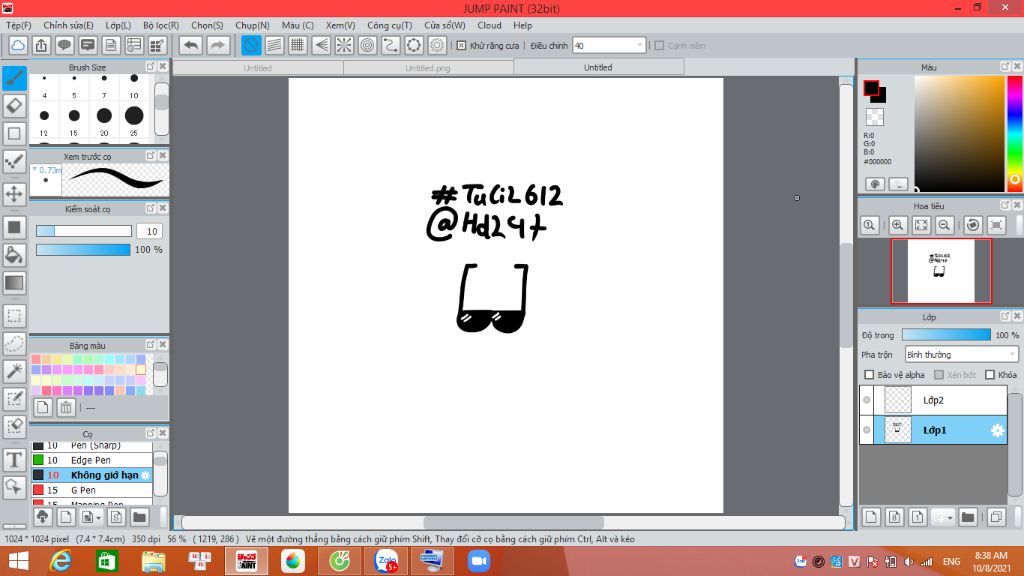This screenshot has height=576, width=1024.
Task: Rotate canvas reset in navigator panel
Action: coord(973,225)
